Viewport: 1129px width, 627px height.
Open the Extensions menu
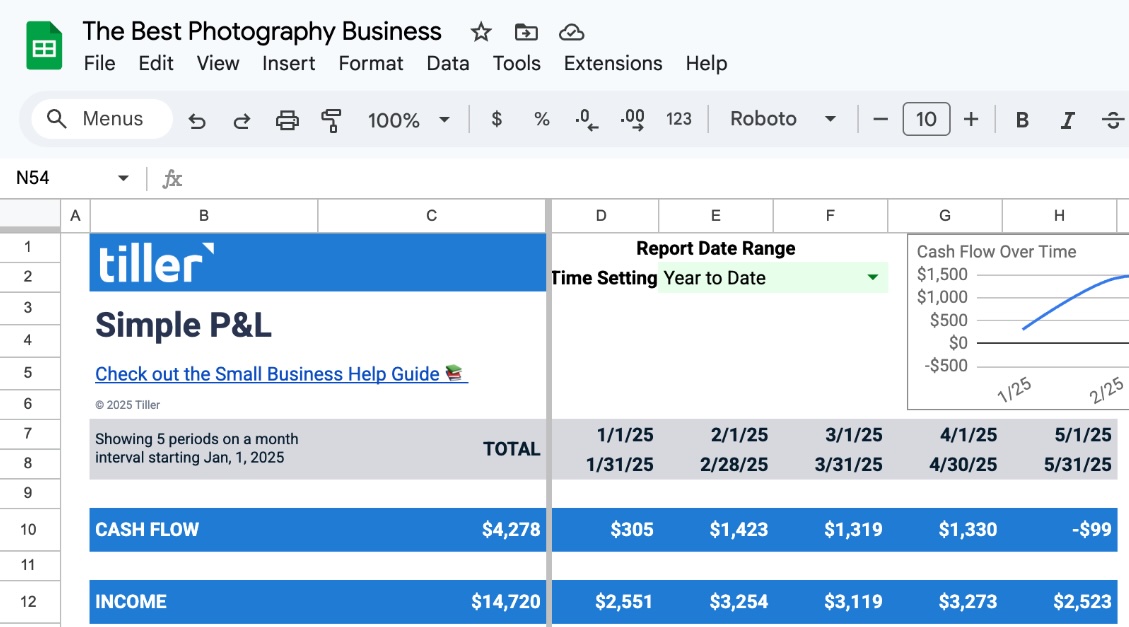613,63
